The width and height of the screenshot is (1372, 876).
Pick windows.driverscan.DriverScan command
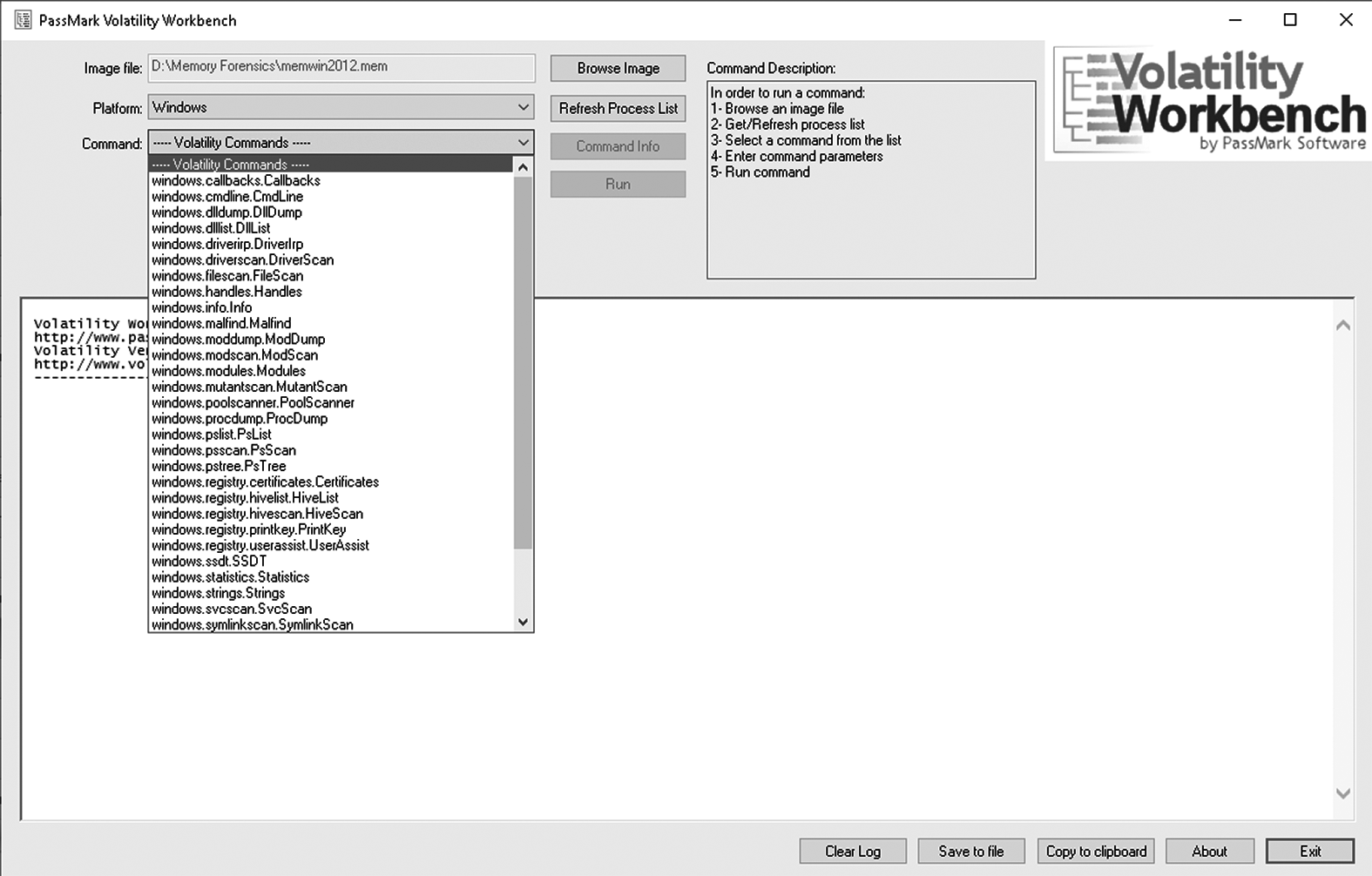(331, 259)
